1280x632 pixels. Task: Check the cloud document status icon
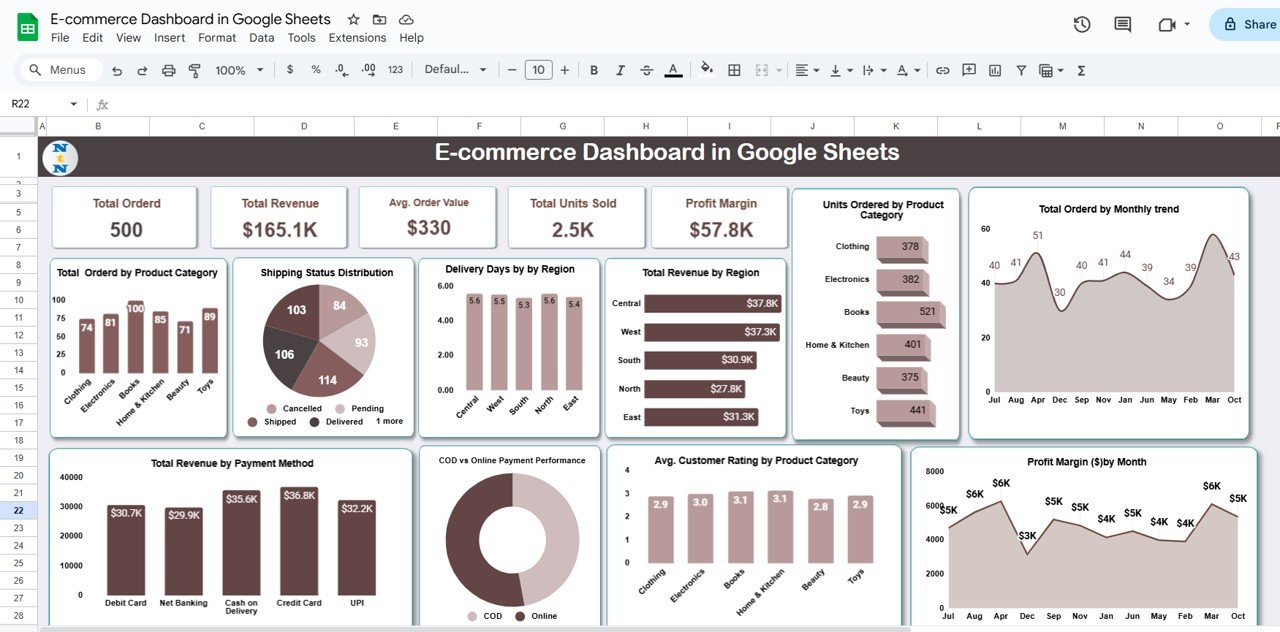(x=406, y=20)
